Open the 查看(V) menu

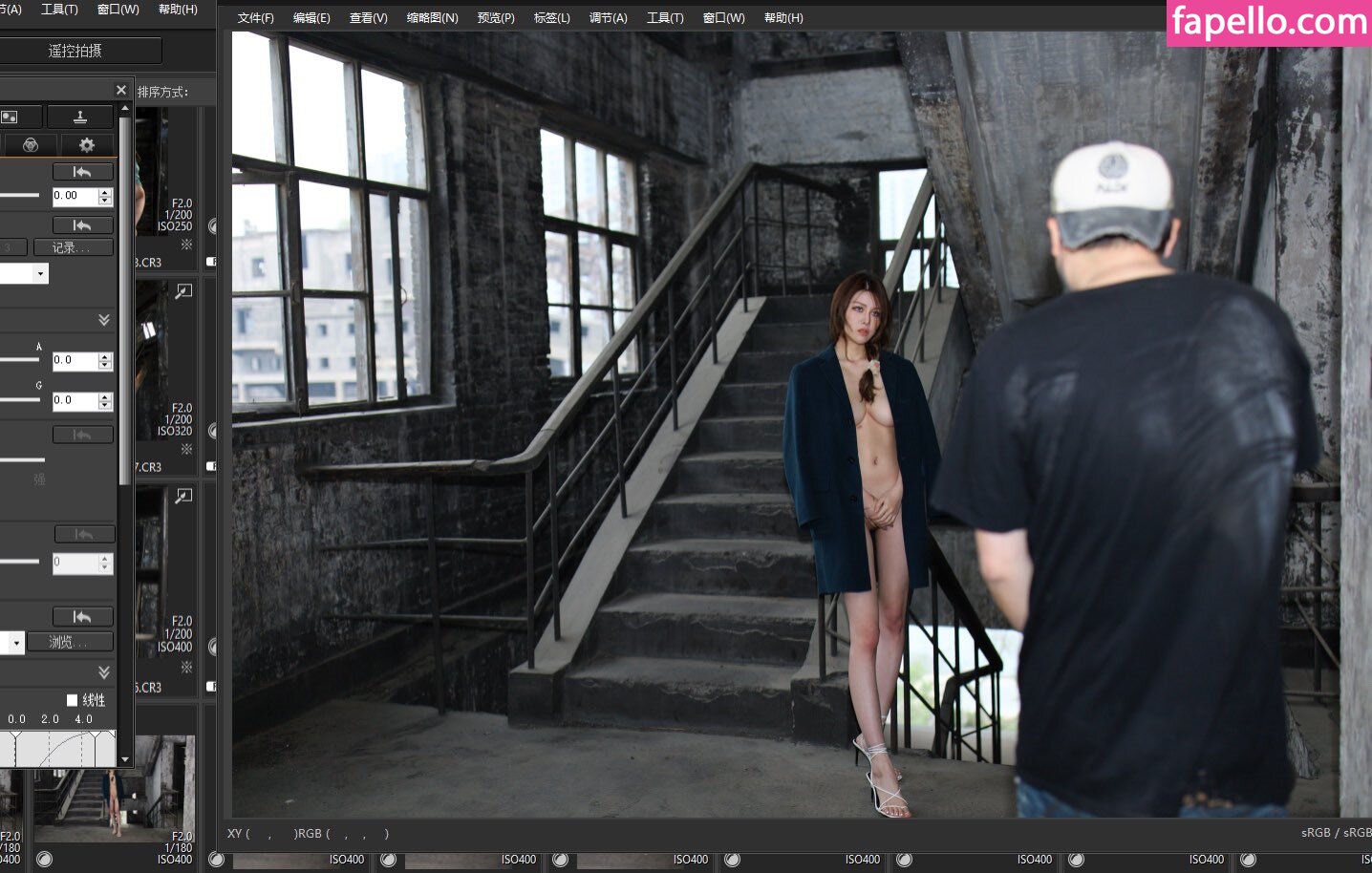point(368,18)
